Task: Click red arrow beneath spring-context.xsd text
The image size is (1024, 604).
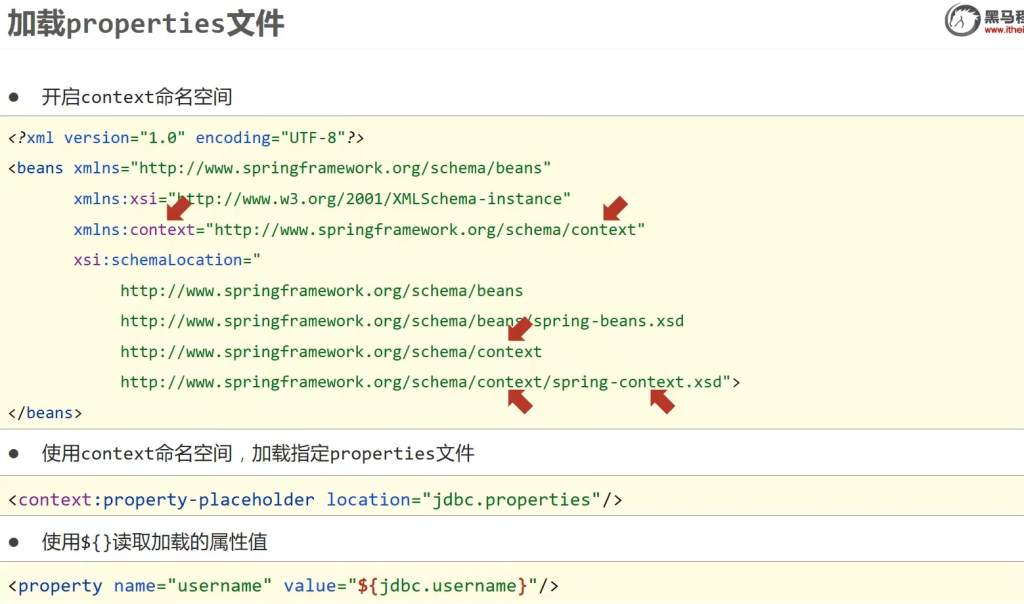Action: coord(662,401)
